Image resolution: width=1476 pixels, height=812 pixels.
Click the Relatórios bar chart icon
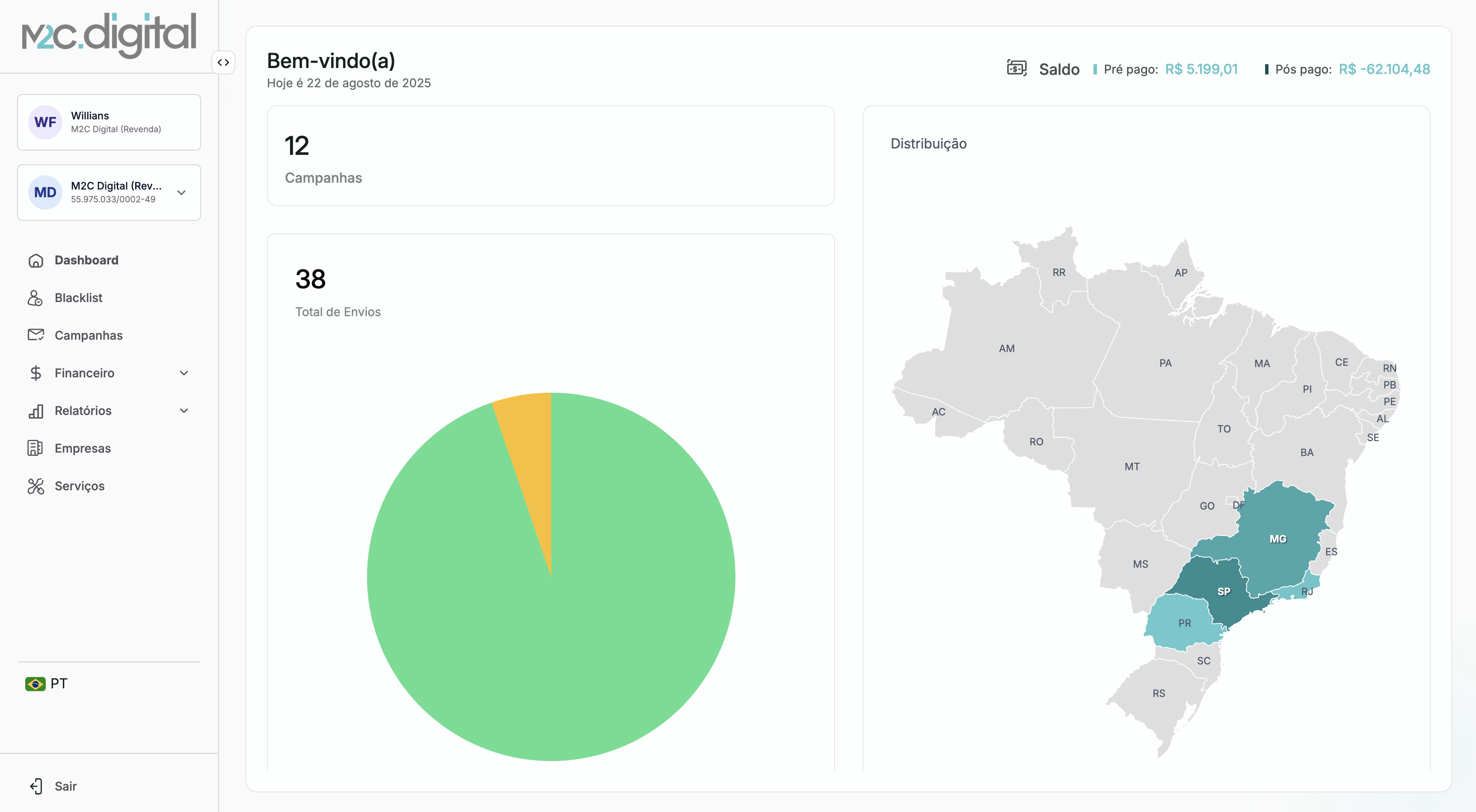pyautogui.click(x=36, y=411)
